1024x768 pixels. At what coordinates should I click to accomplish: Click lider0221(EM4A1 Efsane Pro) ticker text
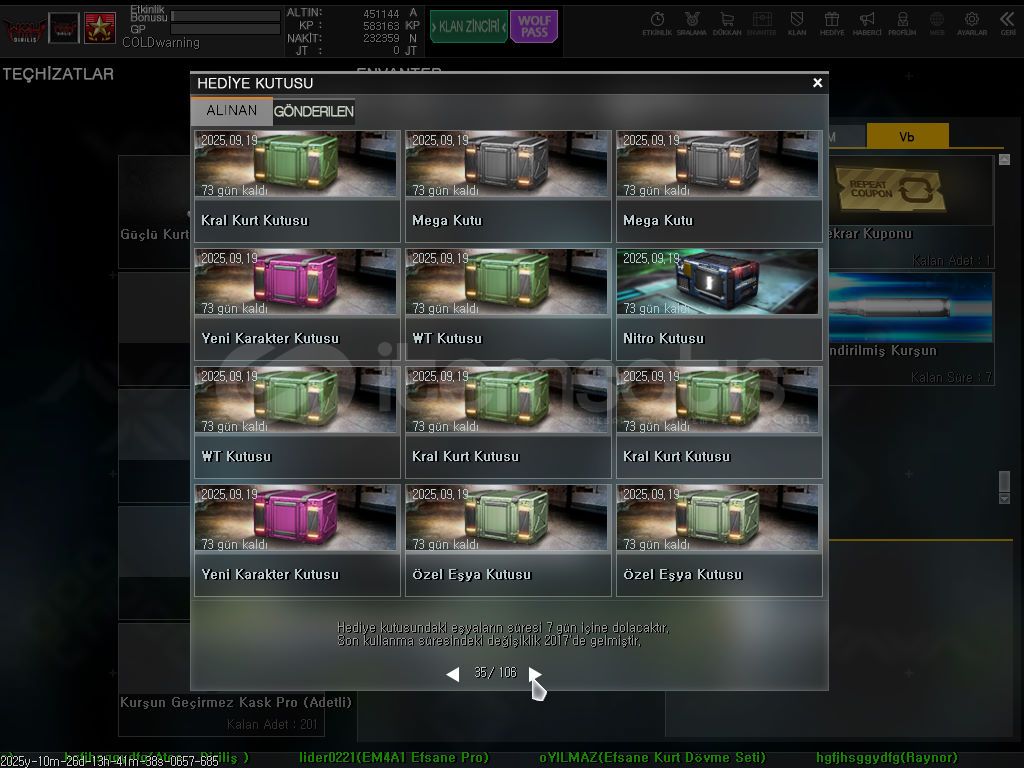tap(394, 758)
